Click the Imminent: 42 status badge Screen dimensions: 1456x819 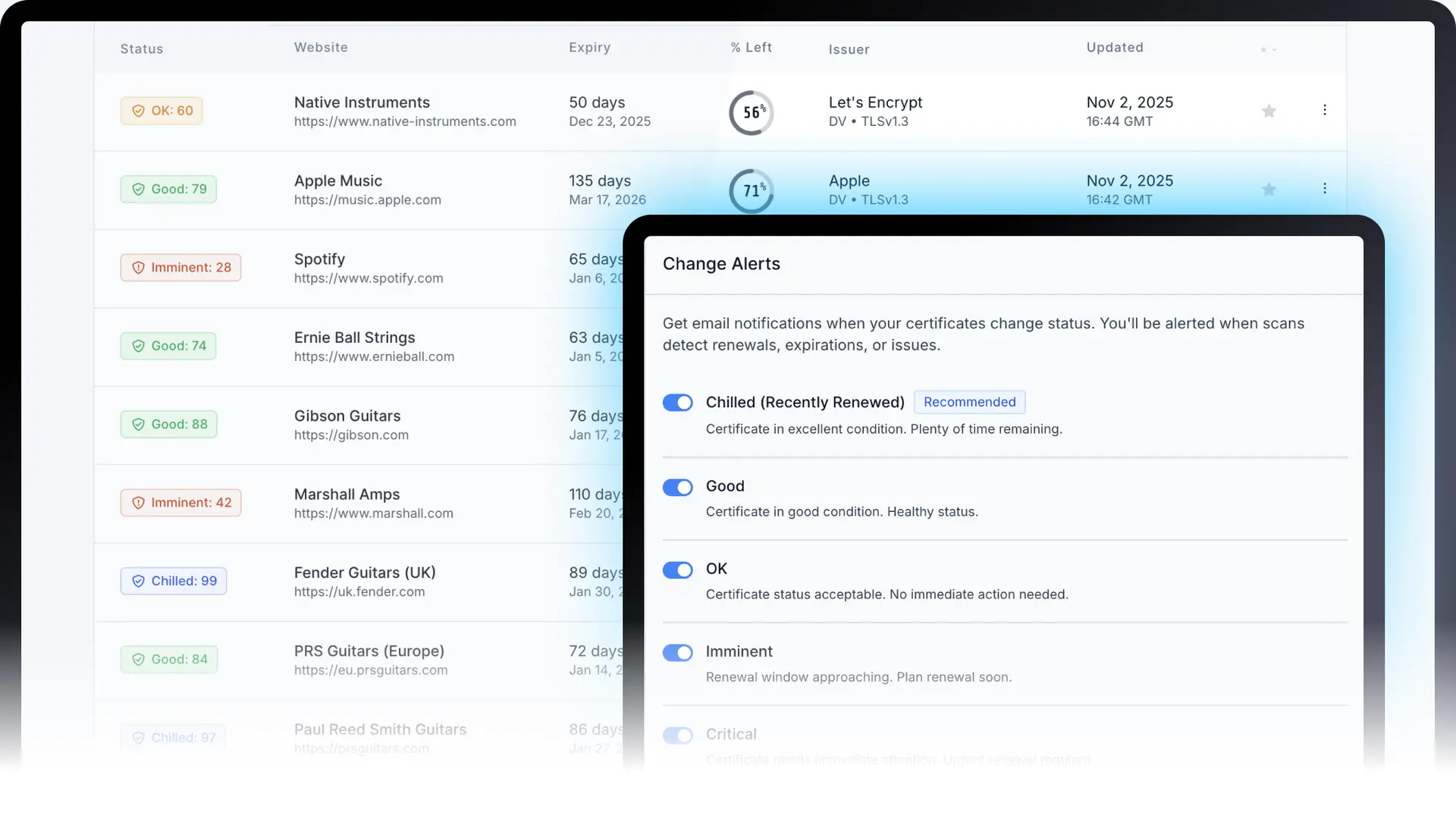(x=180, y=503)
